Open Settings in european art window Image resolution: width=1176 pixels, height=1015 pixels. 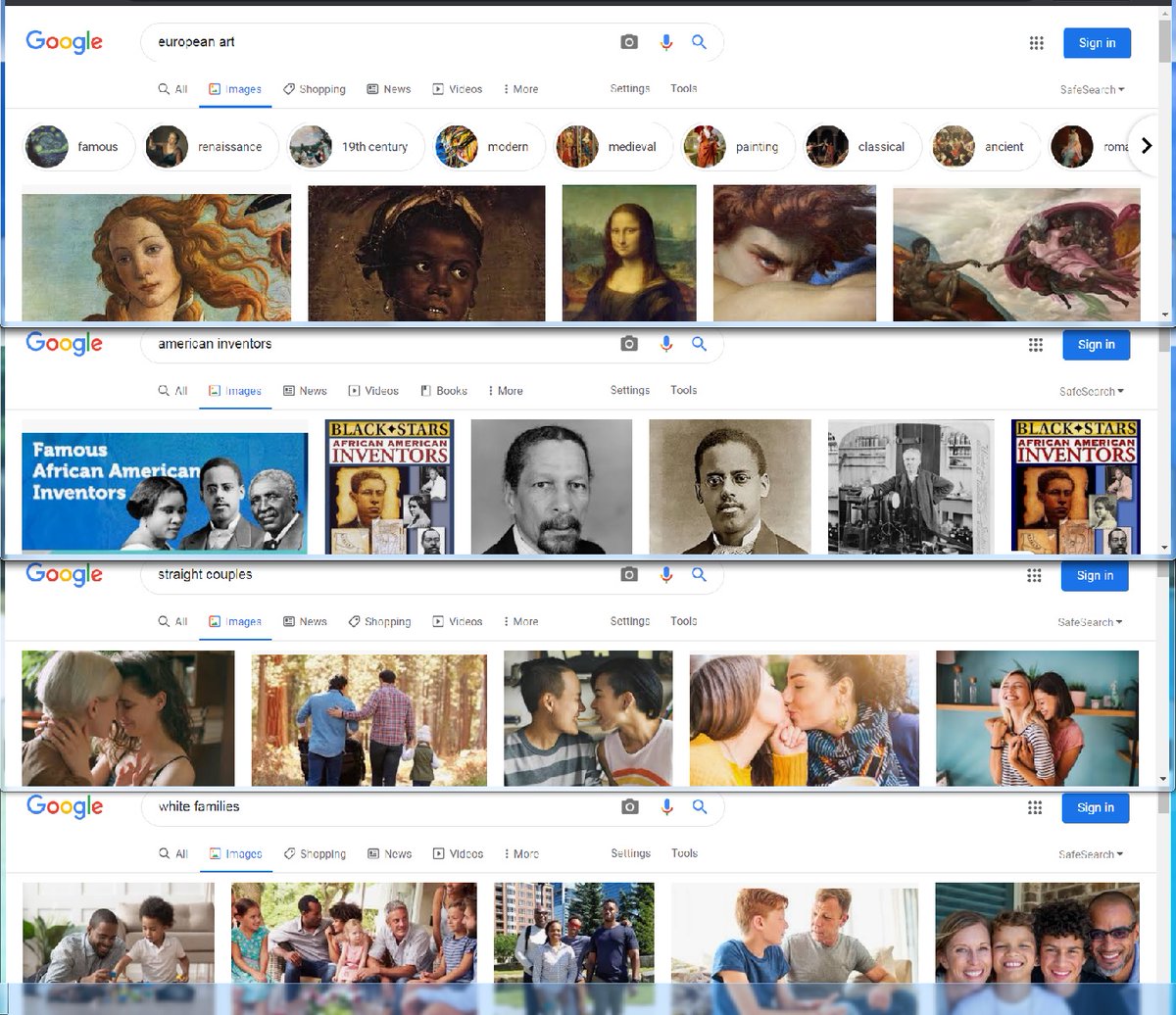tap(630, 88)
